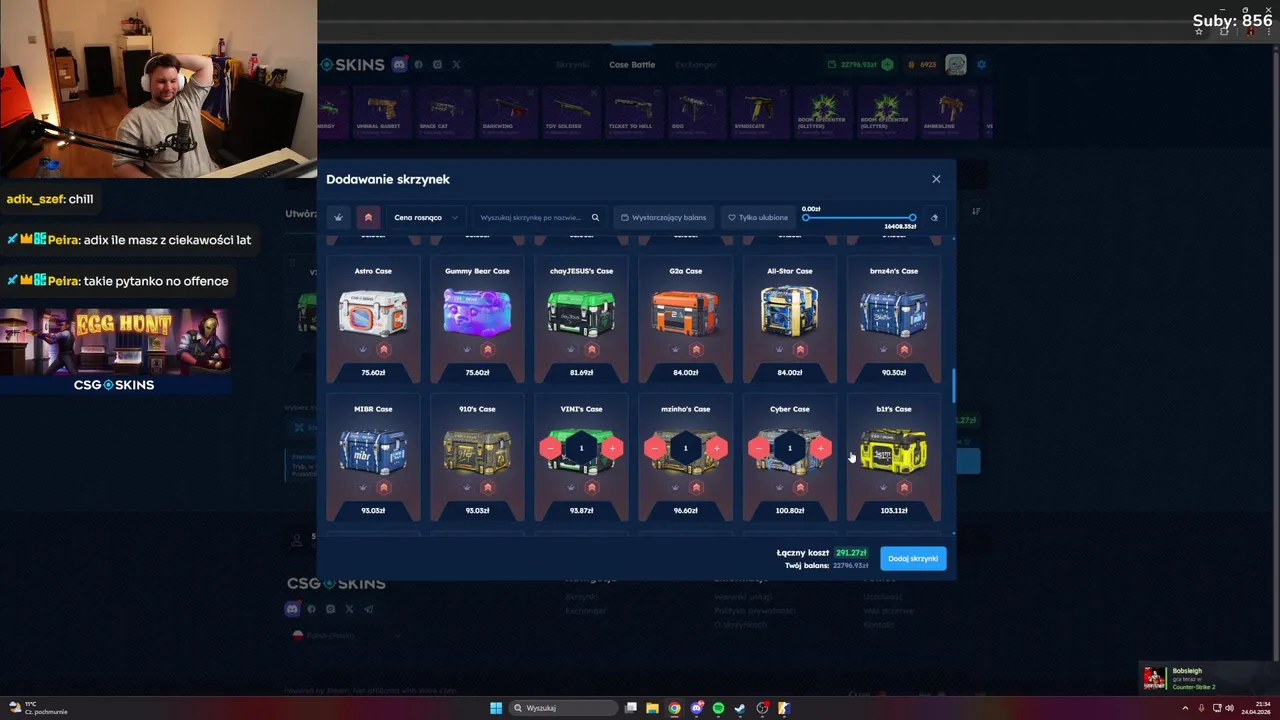Click the crown icon on G2a Case
Image resolution: width=1280 pixels, height=720 pixels.
675,349
